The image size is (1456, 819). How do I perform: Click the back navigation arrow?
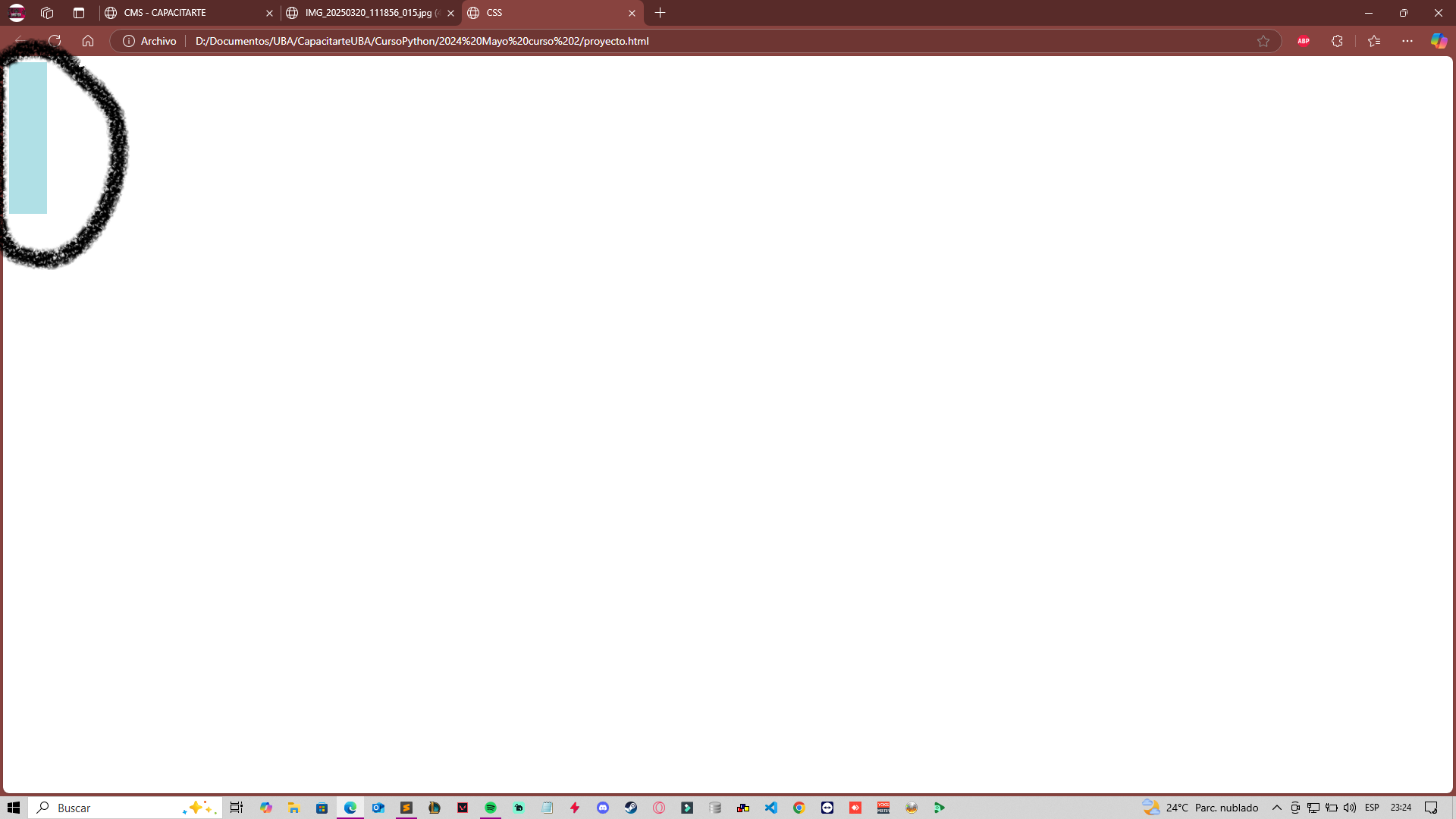coord(20,41)
